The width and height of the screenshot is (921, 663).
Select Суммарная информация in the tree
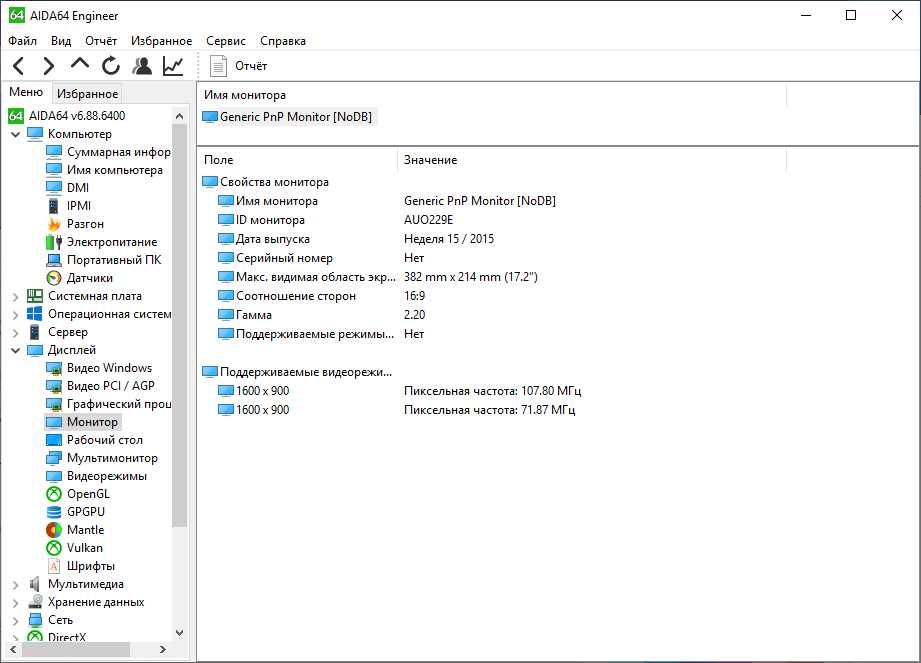(x=119, y=152)
